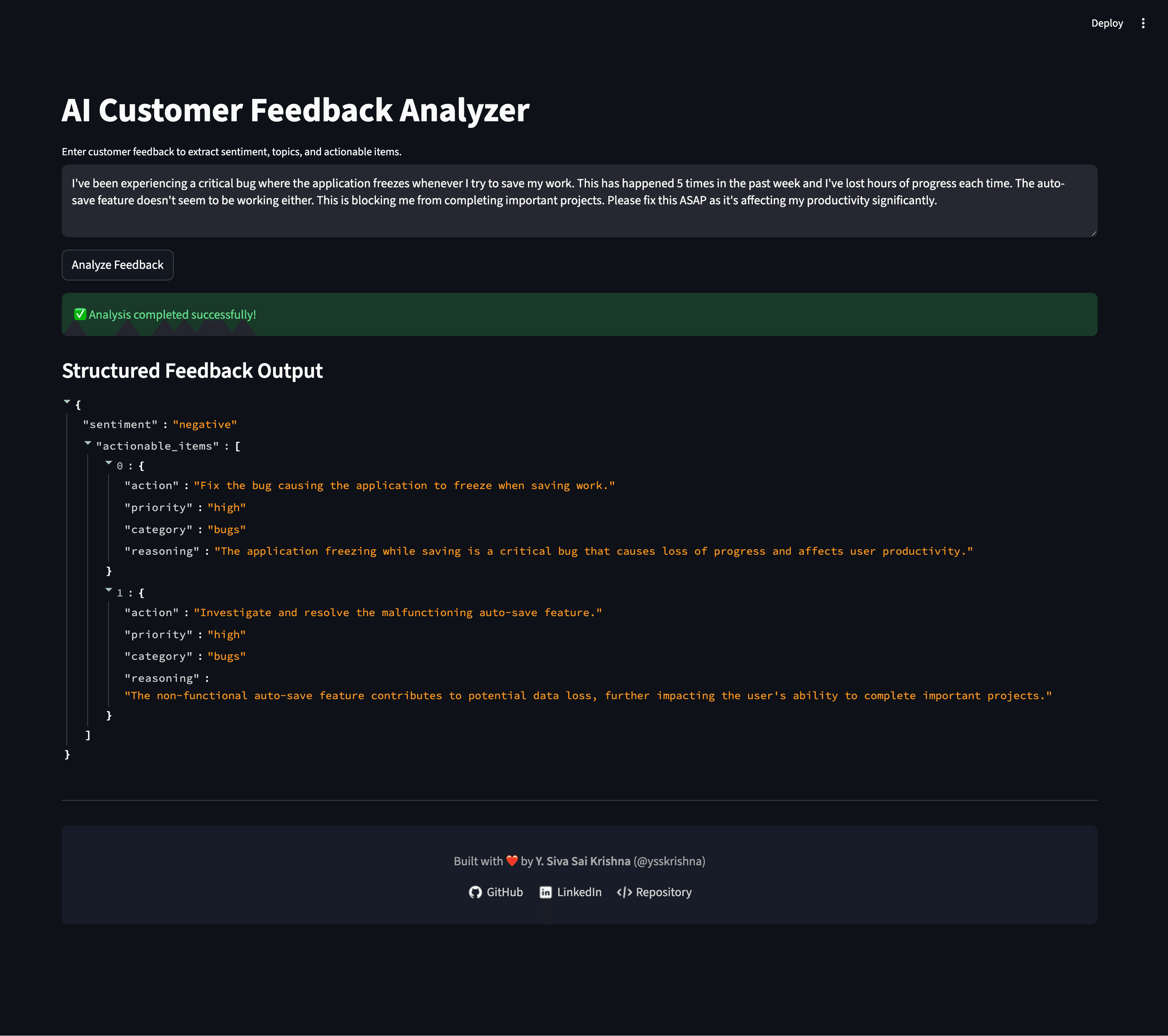
Task: Open the Repository link
Action: 654,893
